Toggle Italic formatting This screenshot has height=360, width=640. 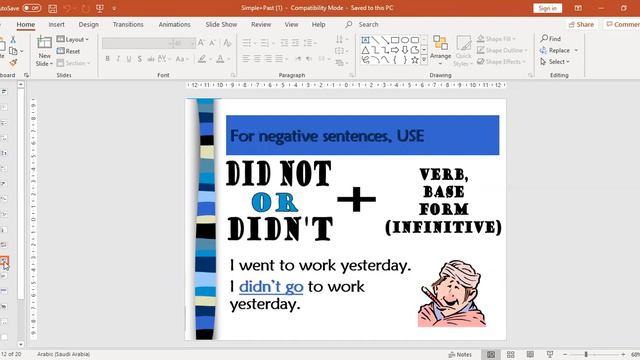click(118, 59)
